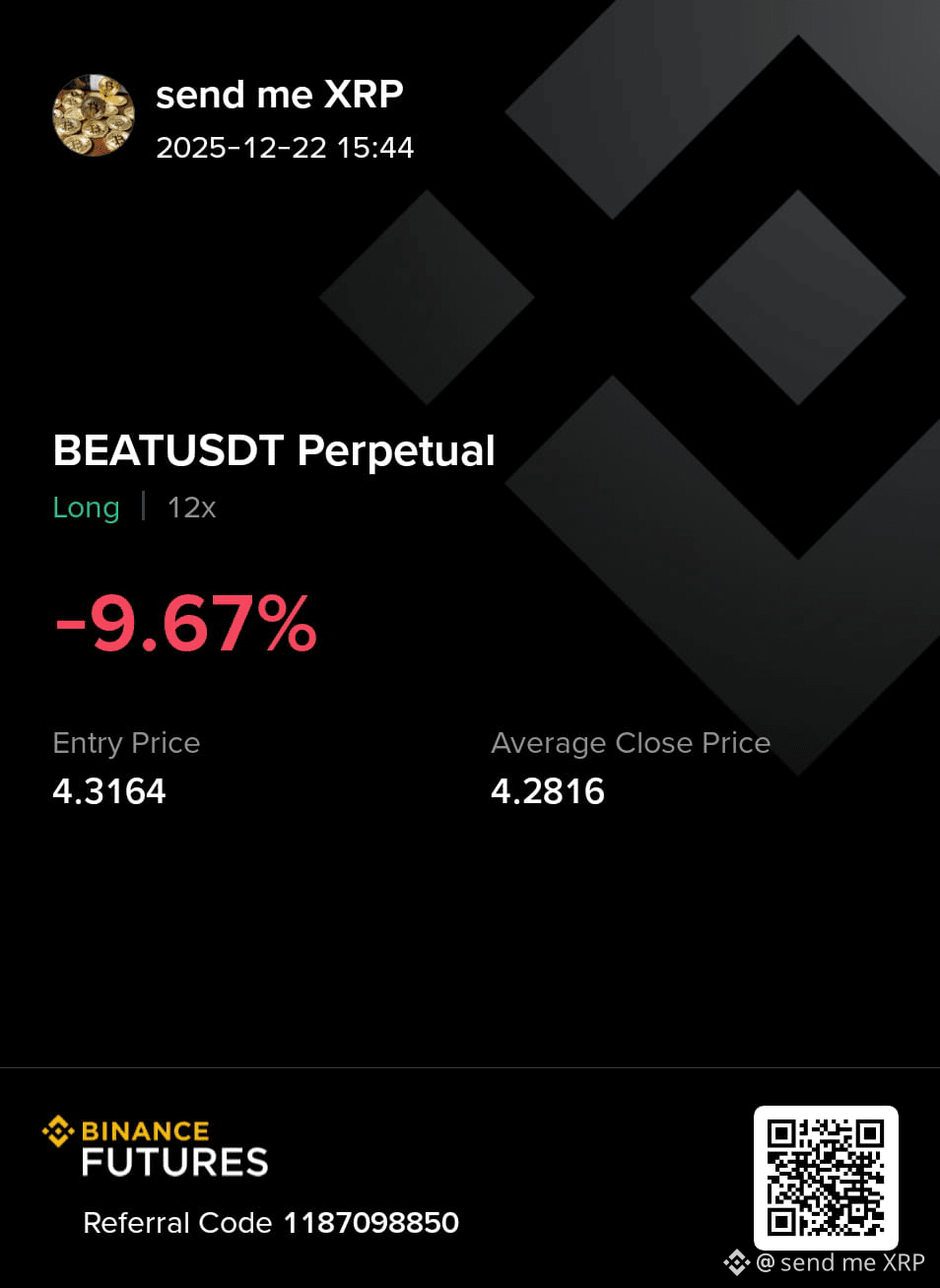Click the Referral Code label

[x=177, y=1223]
